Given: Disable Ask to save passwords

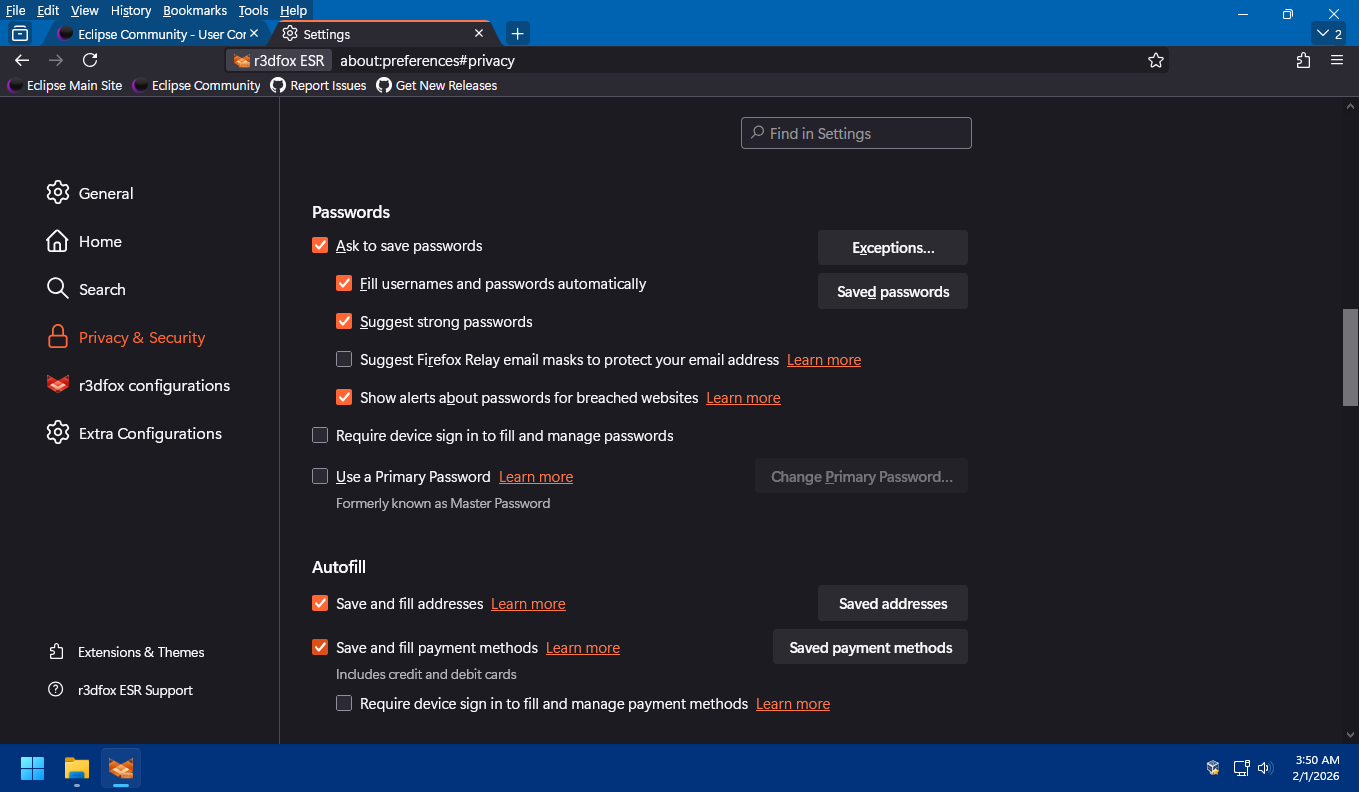Looking at the screenshot, I should click(x=320, y=246).
